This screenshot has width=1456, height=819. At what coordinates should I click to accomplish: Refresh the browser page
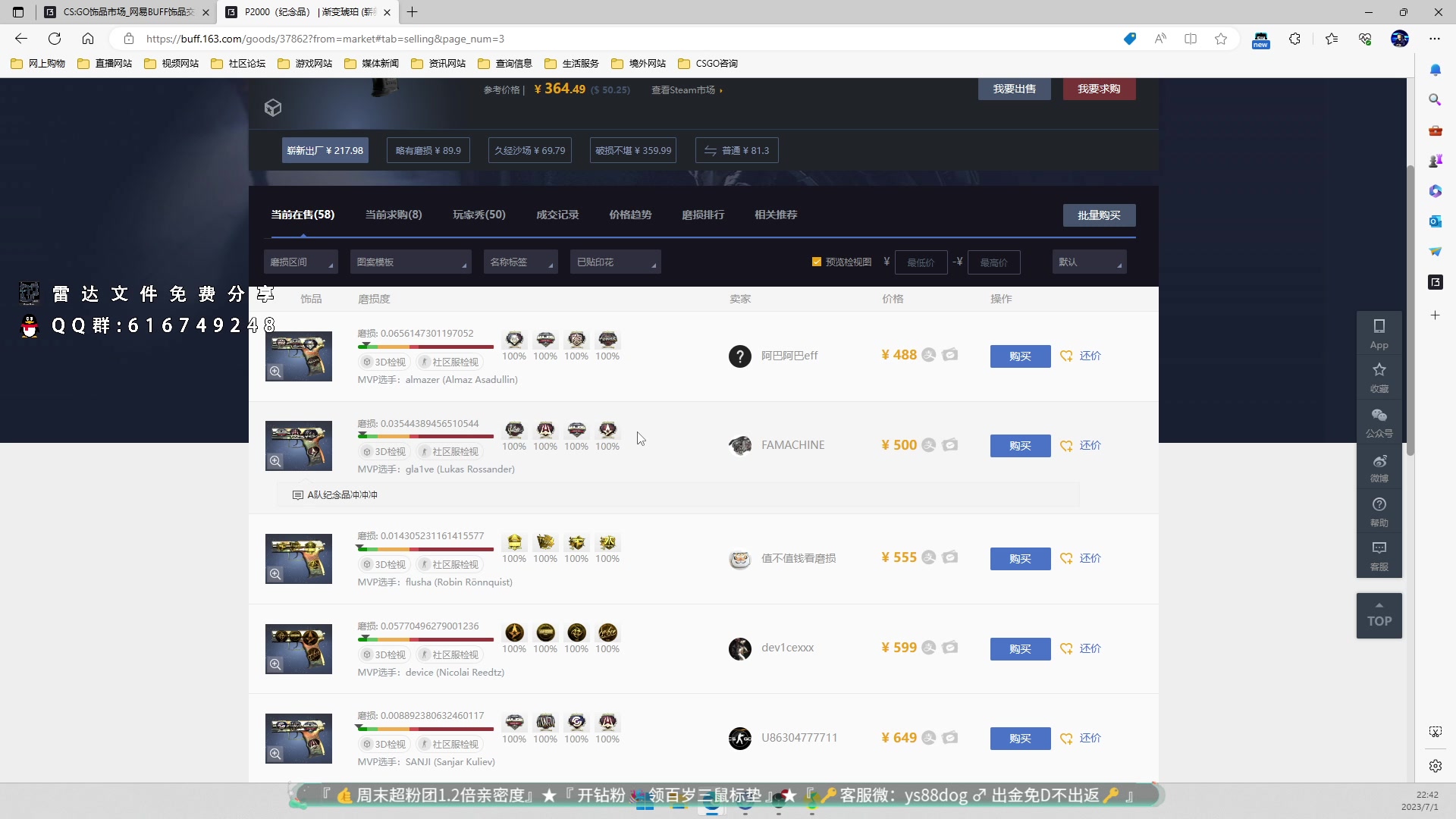click(55, 39)
